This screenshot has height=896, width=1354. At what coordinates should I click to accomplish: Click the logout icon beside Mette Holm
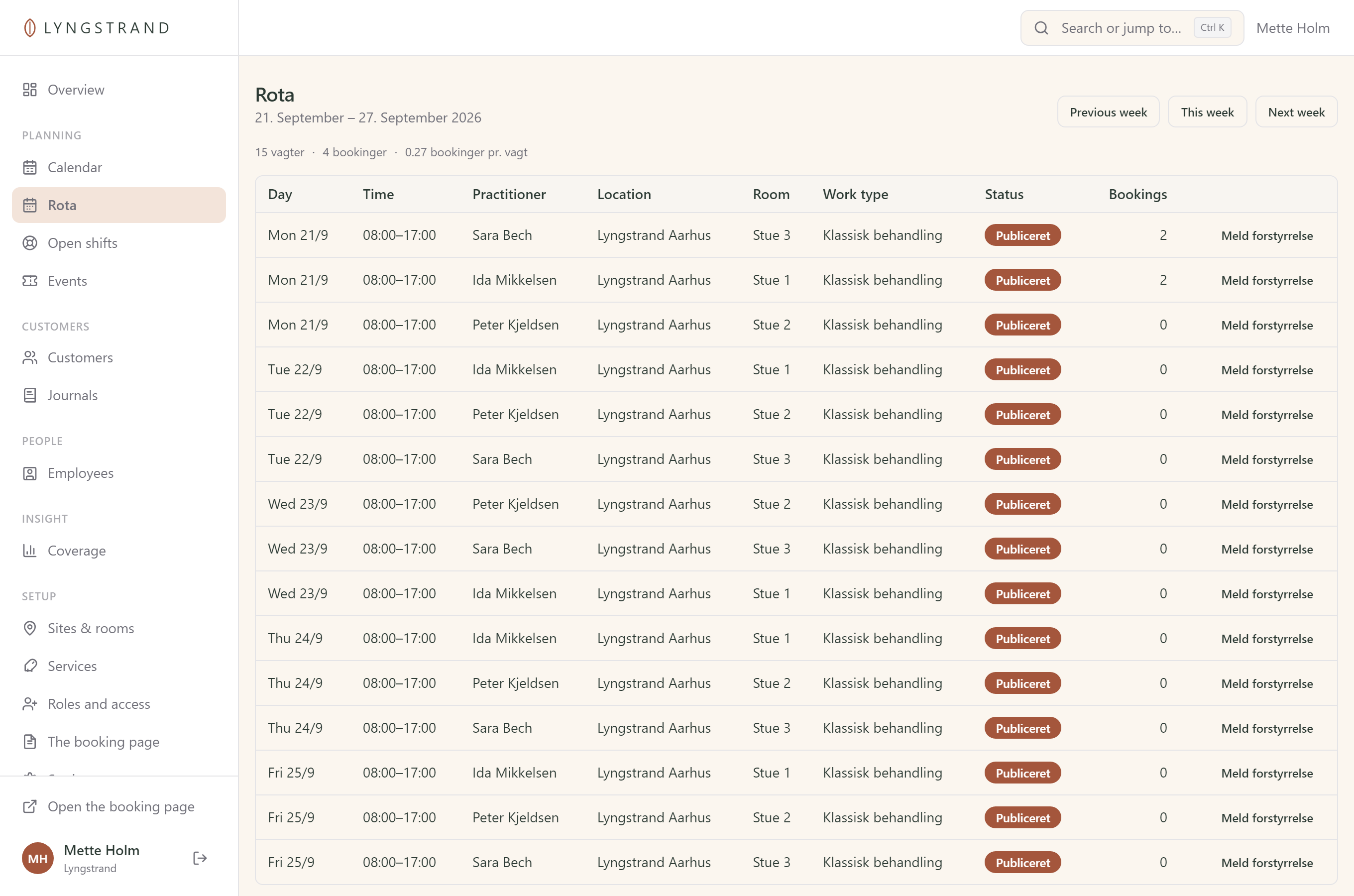(x=200, y=858)
